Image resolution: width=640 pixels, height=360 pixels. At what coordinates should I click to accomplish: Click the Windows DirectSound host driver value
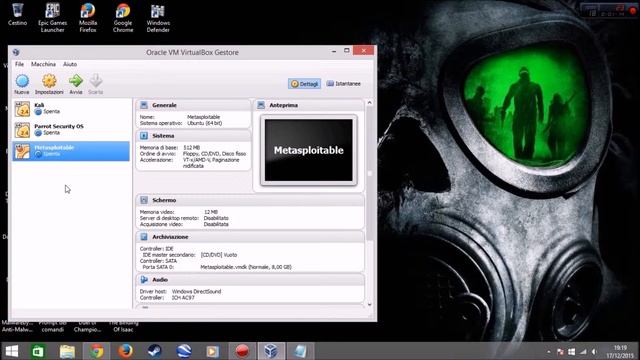(196, 291)
